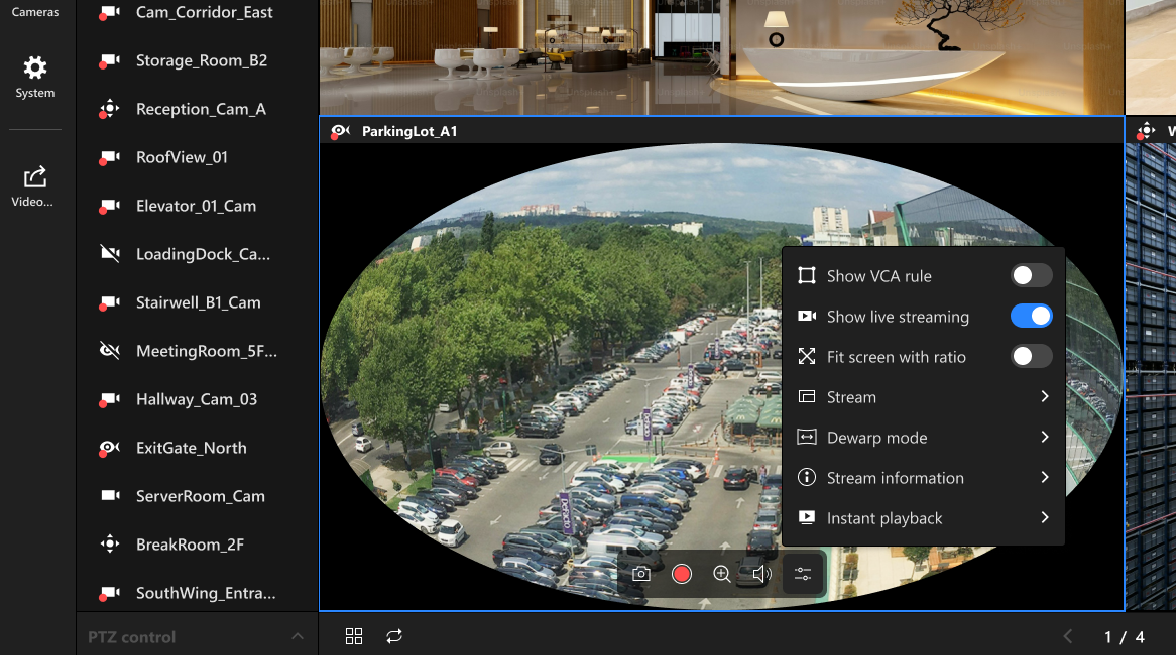Open System settings gear
The width and height of the screenshot is (1176, 655).
click(35, 77)
